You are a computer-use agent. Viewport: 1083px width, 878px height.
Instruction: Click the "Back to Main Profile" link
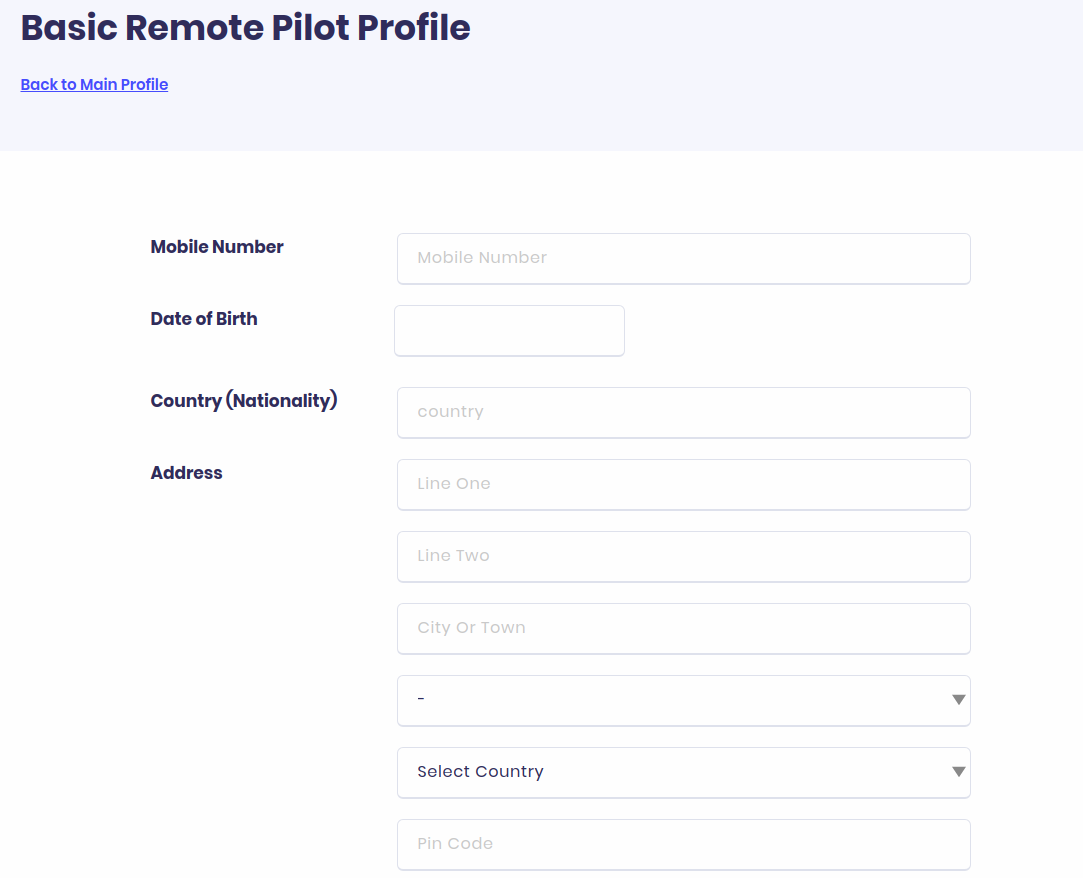pos(94,84)
